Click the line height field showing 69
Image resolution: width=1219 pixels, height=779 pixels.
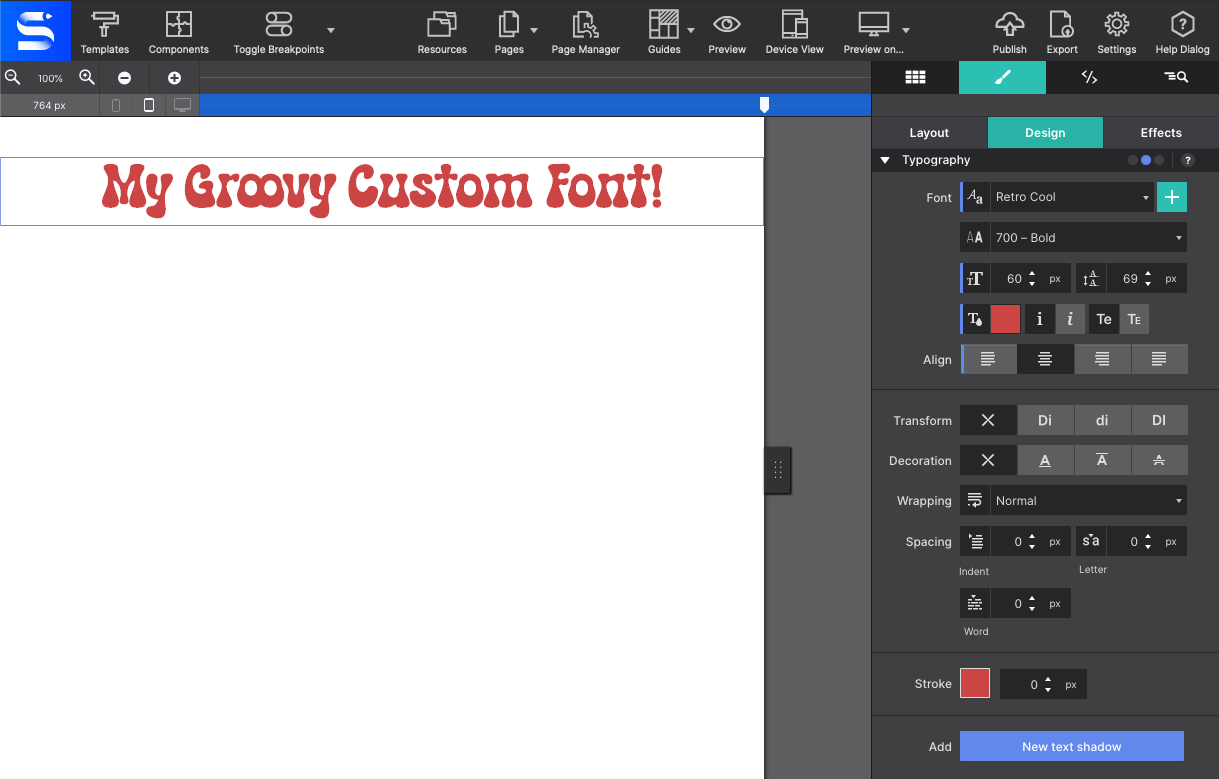click(1131, 279)
